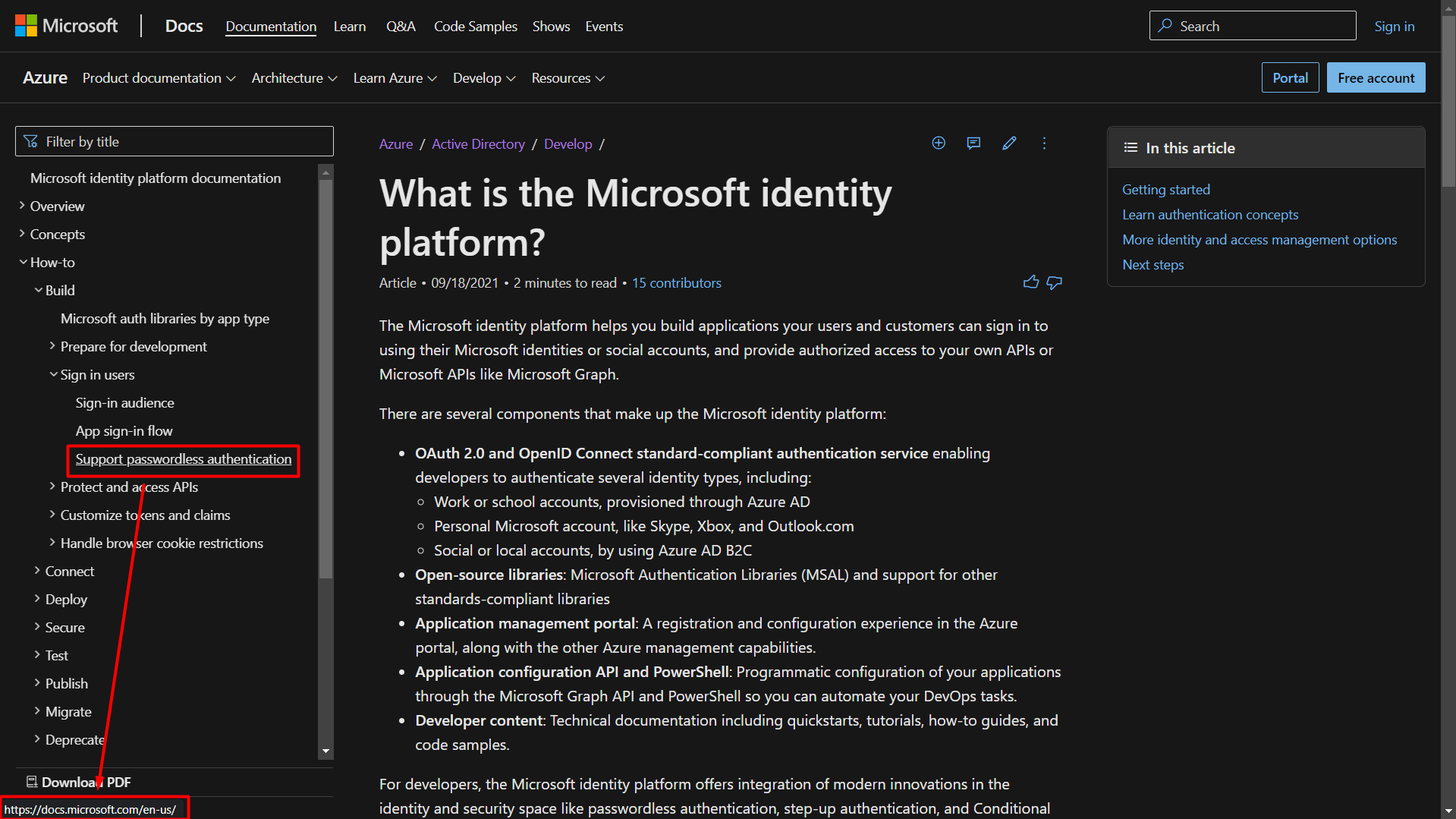
Task: Open the more actions ellipsis menu
Action: pos(1044,143)
